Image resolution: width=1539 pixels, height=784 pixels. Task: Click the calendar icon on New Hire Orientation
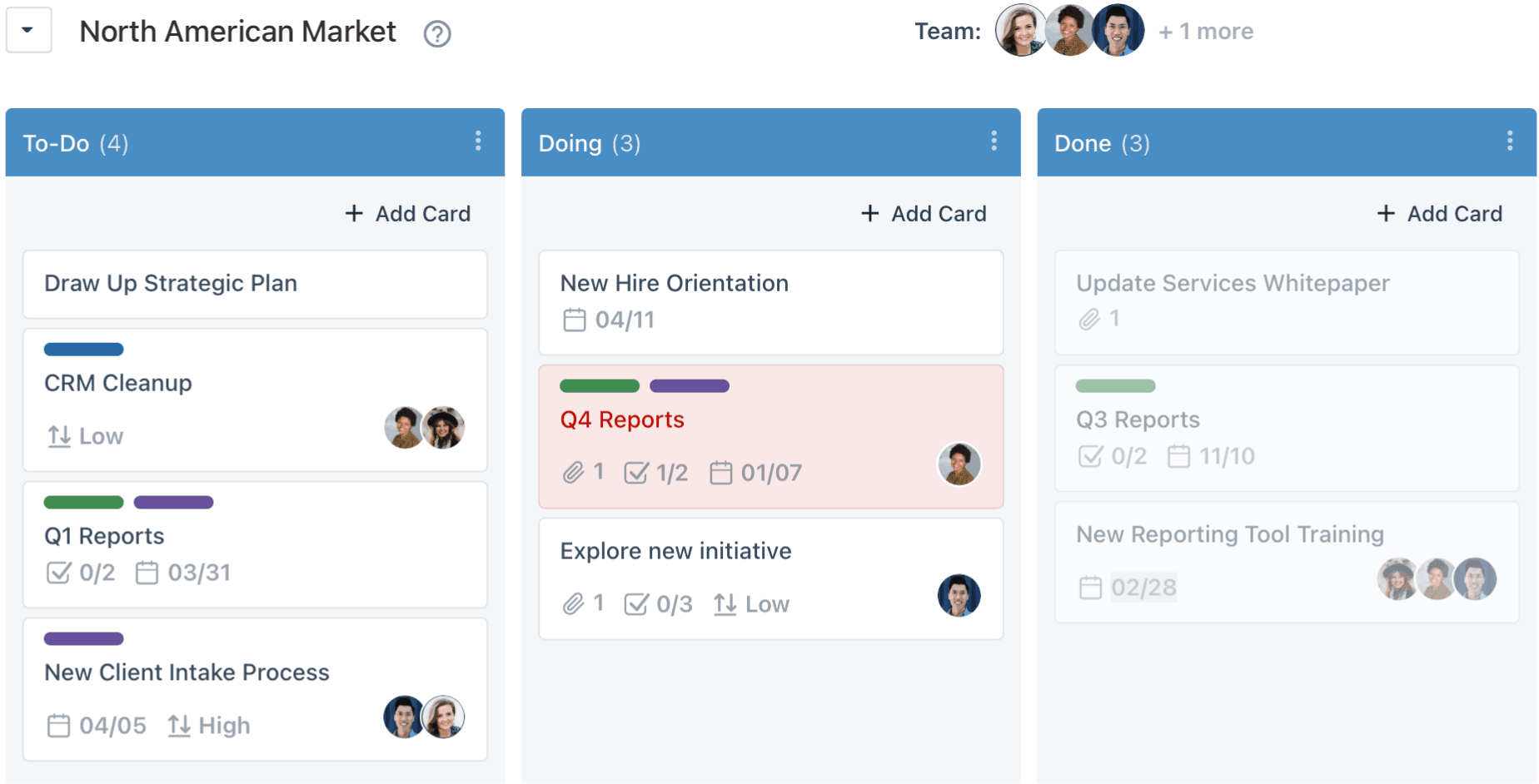(573, 320)
